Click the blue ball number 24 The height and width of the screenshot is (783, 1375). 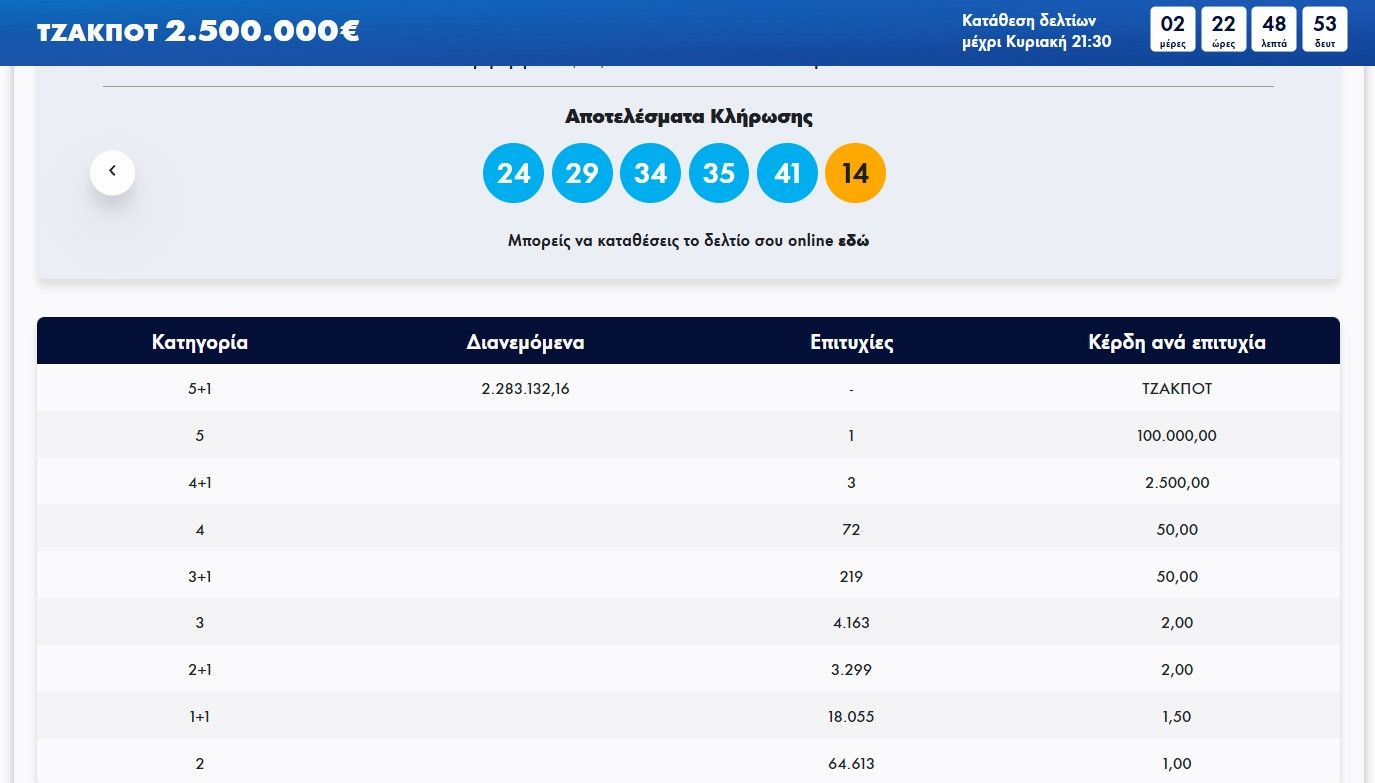coord(513,173)
